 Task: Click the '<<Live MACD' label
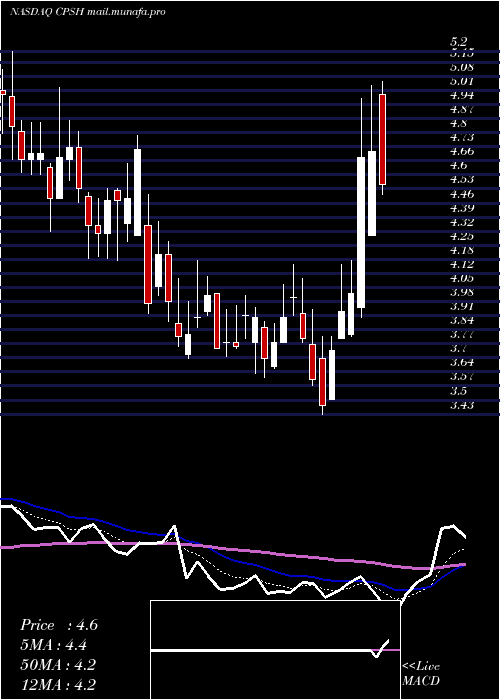pos(421,674)
